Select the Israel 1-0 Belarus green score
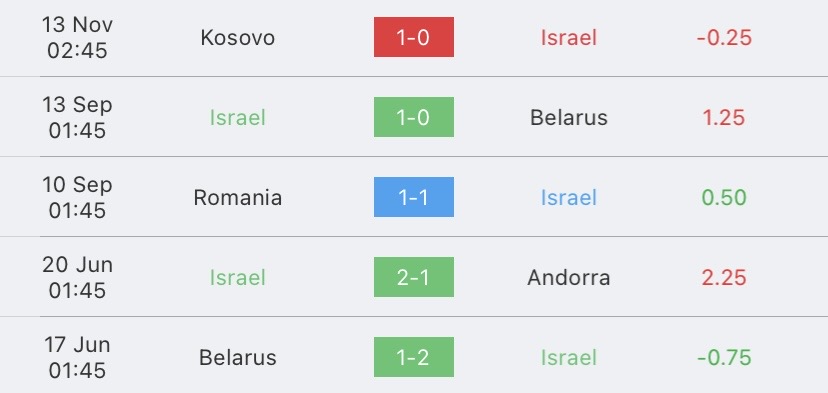 tap(413, 117)
